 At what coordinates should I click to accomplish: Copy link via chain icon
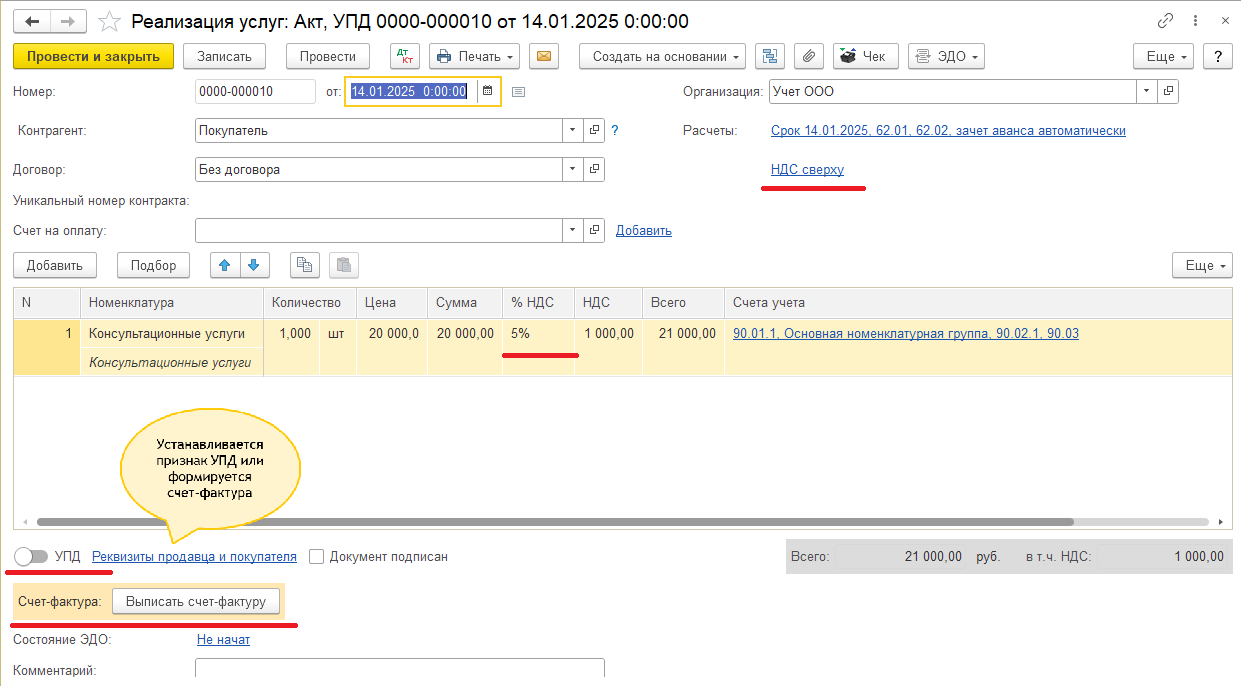pos(1165,20)
